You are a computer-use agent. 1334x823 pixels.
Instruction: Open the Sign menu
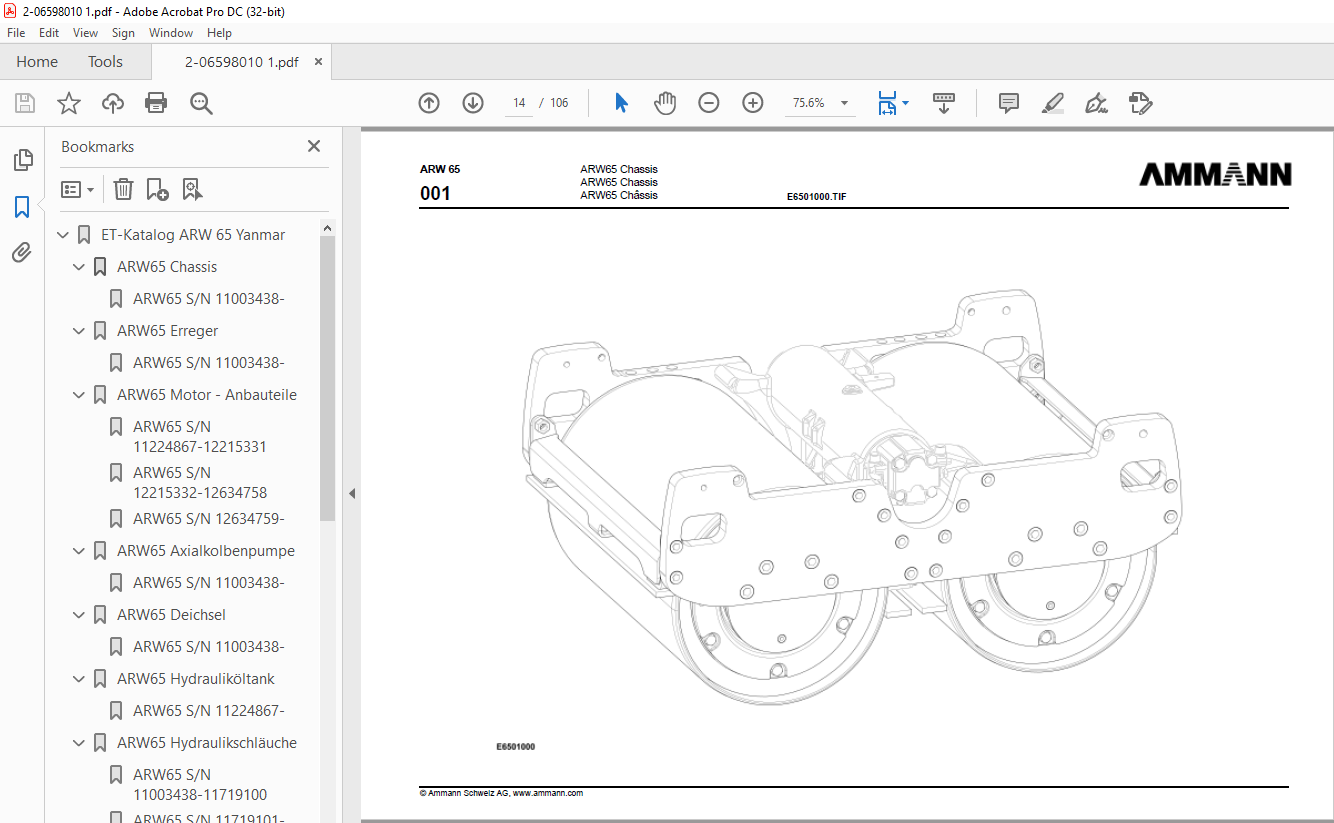tap(123, 33)
